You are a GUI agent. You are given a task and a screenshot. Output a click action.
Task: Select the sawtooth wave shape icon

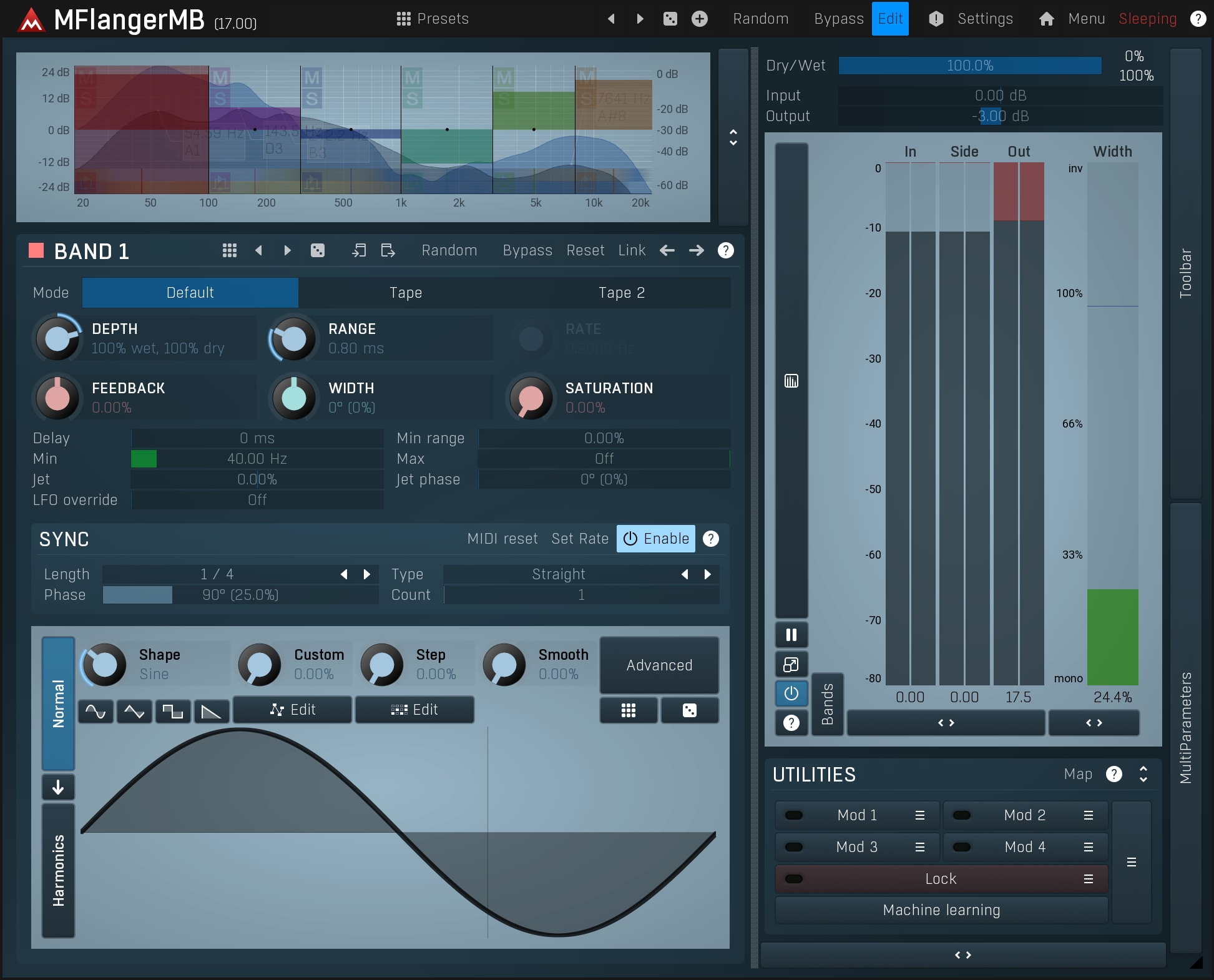[212, 710]
